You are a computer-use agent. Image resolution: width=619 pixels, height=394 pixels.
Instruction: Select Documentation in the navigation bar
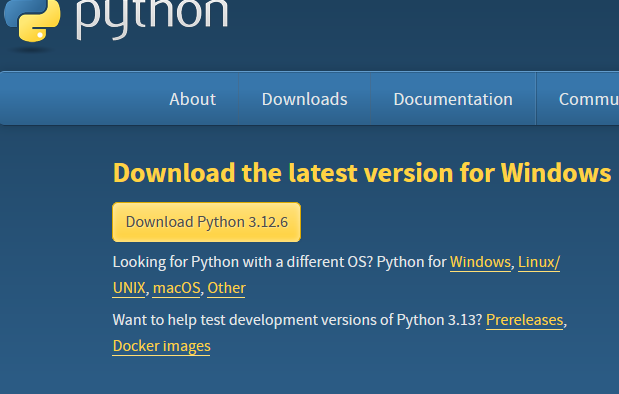click(453, 99)
